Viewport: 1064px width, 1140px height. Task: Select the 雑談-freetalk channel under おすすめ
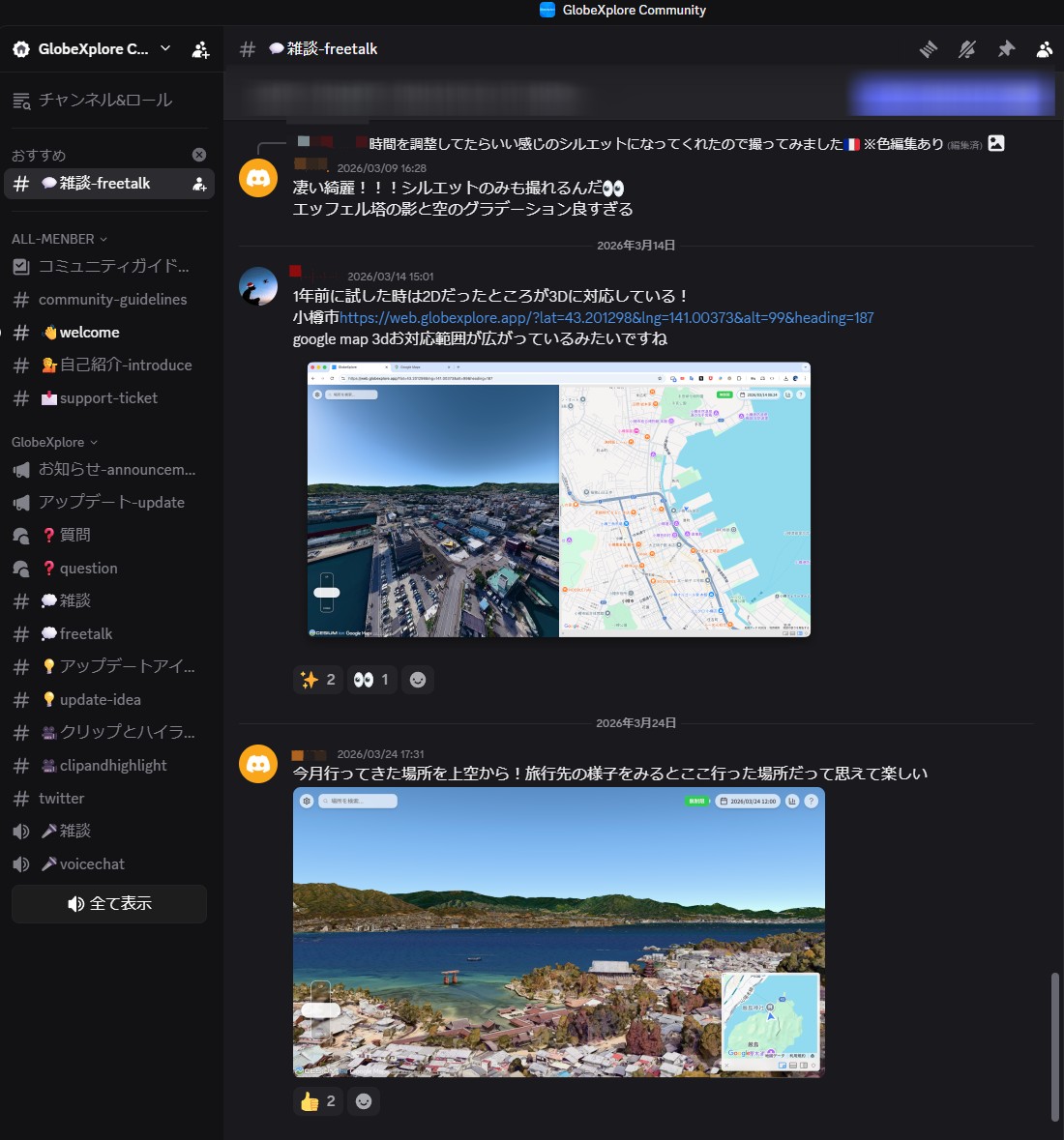[x=109, y=183]
